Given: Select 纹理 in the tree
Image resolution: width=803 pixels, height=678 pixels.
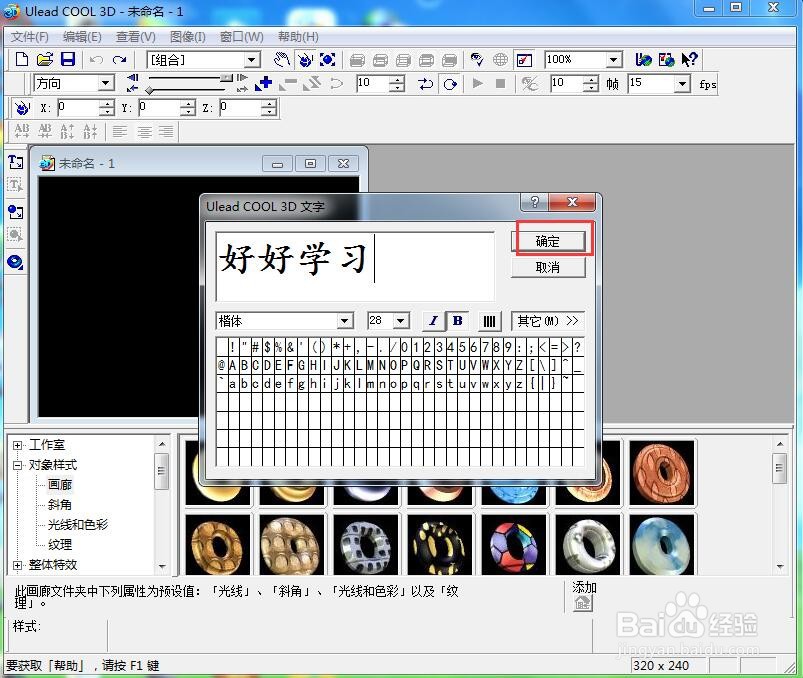Looking at the screenshot, I should coord(60,544).
